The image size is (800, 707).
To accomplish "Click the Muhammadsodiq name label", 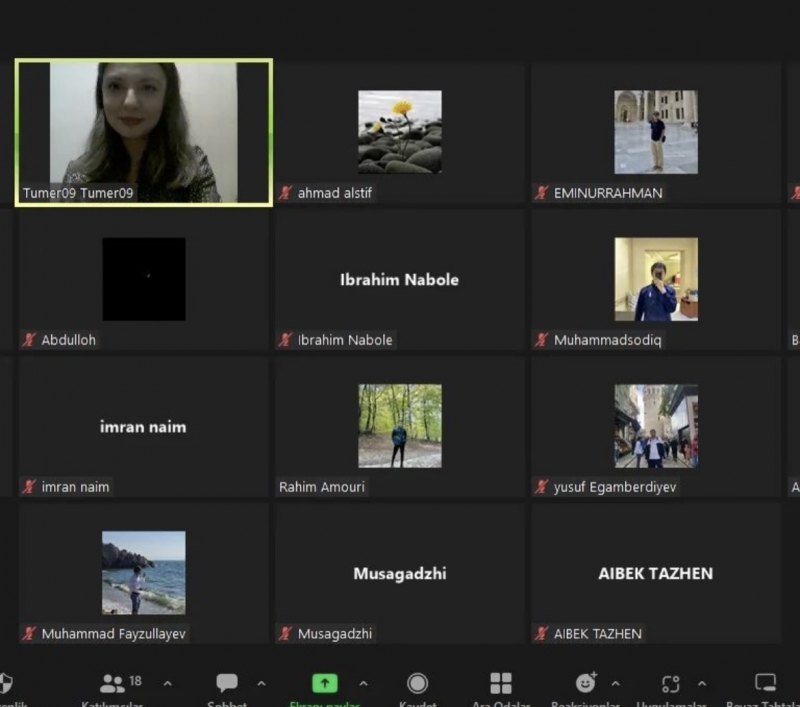I will [x=608, y=340].
